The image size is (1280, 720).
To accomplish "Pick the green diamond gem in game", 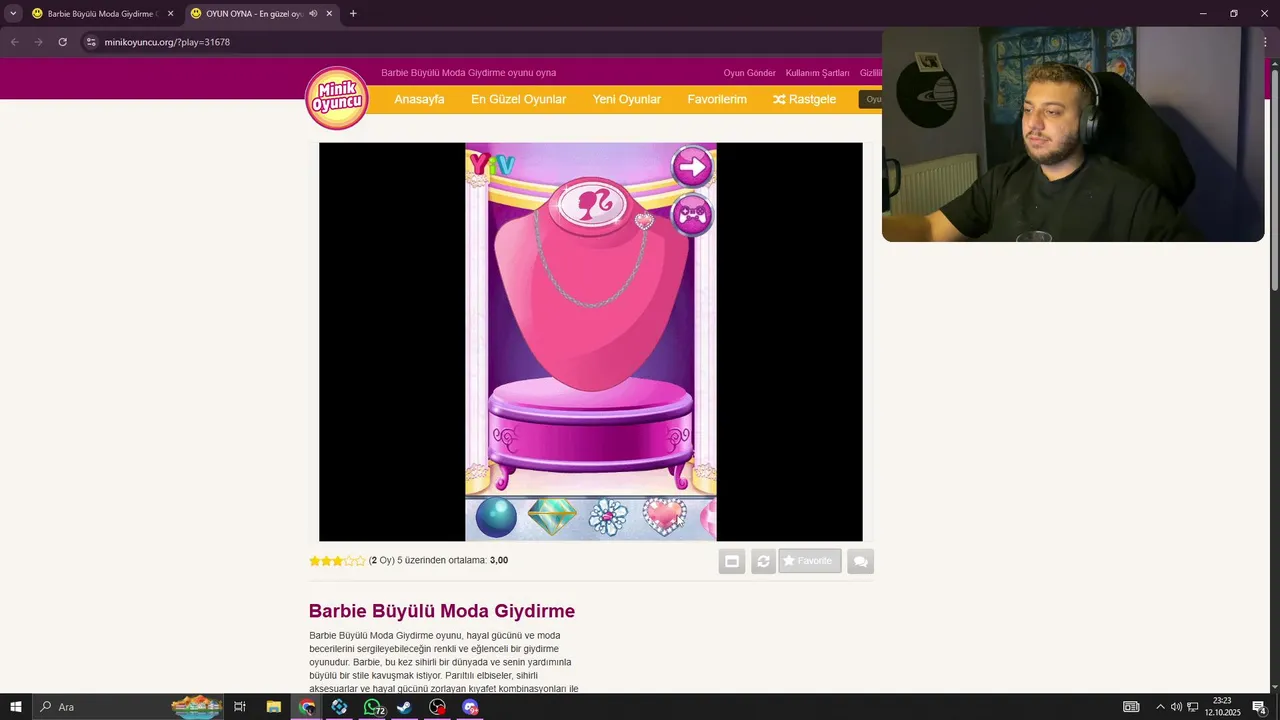I will [552, 517].
